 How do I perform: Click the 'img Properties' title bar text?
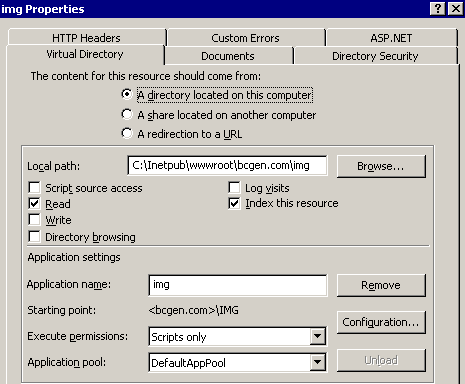[43, 9]
